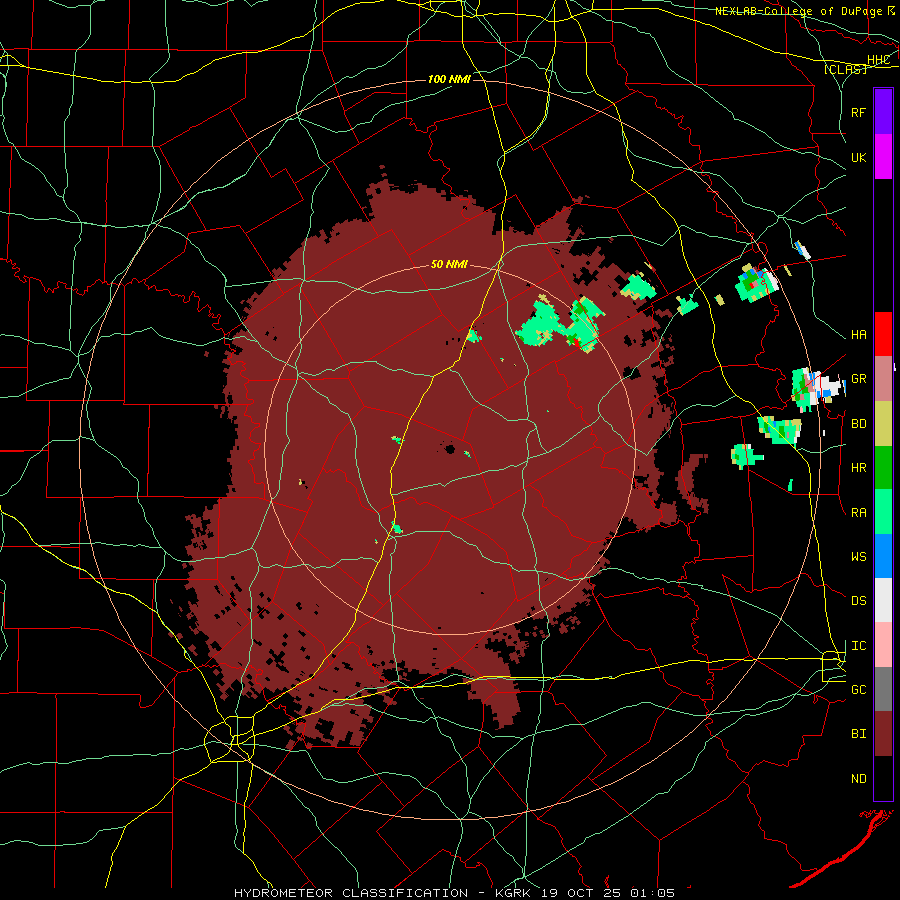Image resolution: width=900 pixels, height=900 pixels.
Task: Click the RF legend label
Action: [859, 112]
